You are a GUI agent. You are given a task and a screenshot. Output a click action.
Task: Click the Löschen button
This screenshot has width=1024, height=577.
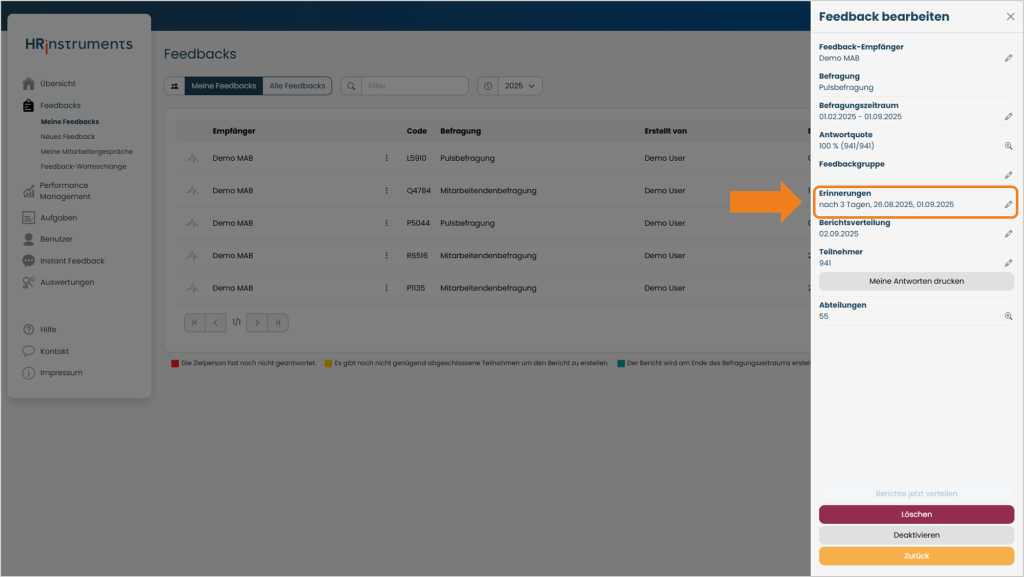916,514
